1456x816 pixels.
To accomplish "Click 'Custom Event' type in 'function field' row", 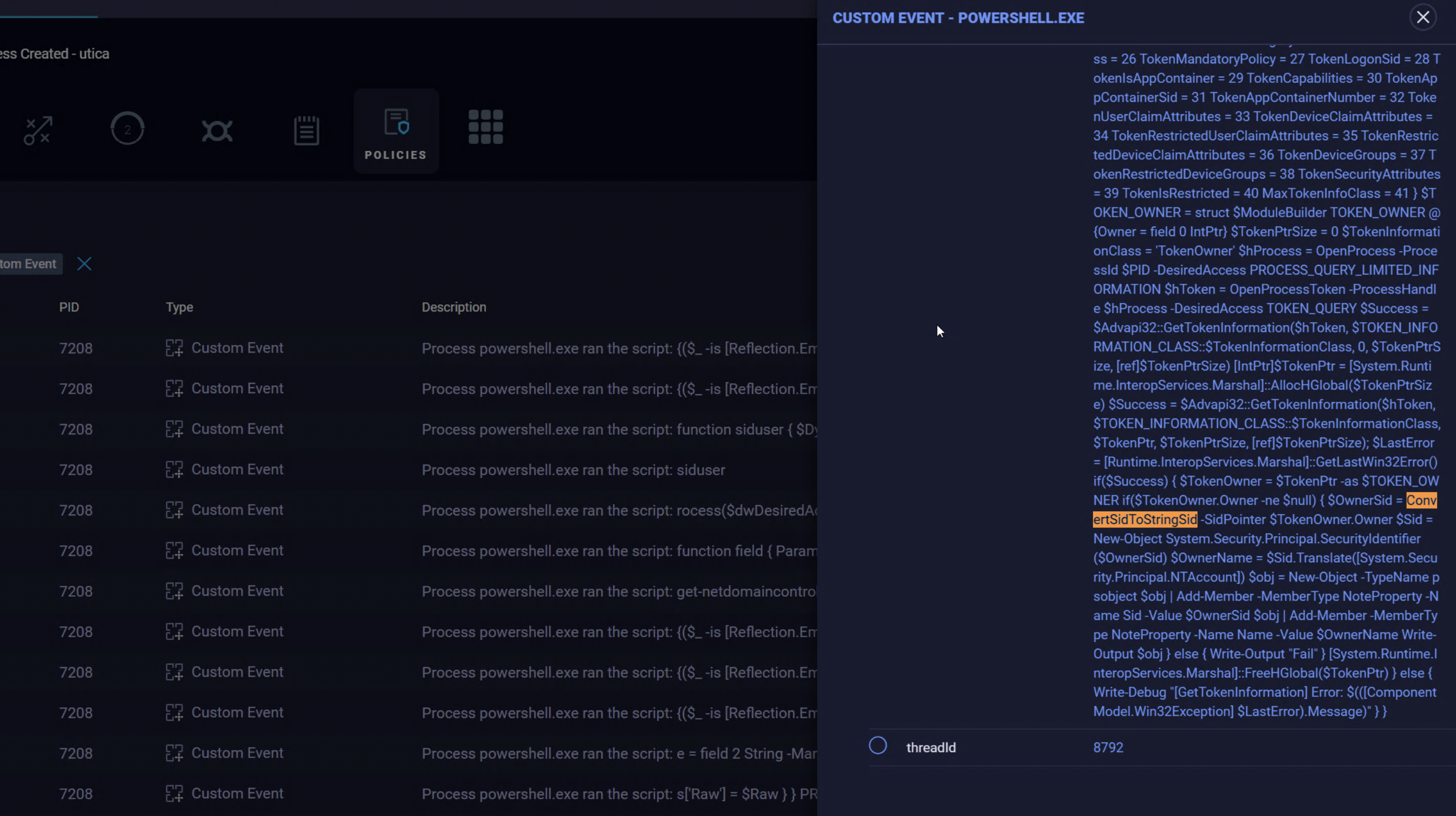I will [237, 550].
